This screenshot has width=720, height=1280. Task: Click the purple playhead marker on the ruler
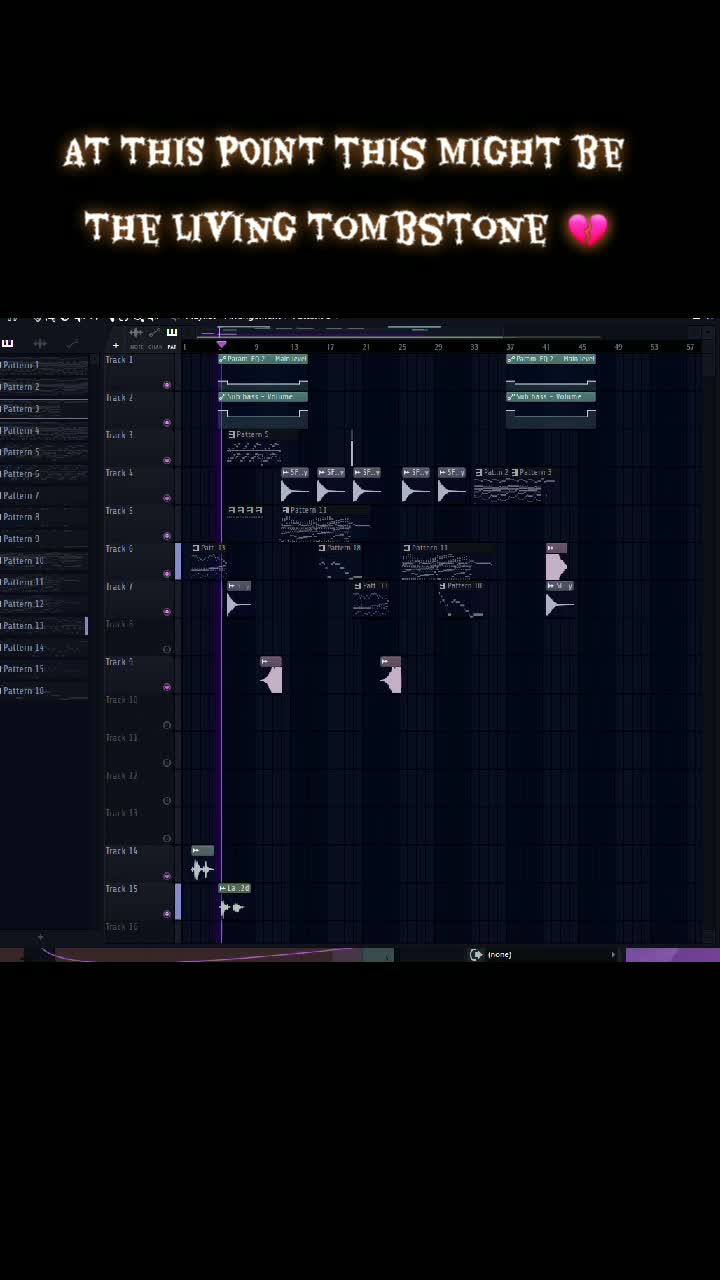(221, 345)
